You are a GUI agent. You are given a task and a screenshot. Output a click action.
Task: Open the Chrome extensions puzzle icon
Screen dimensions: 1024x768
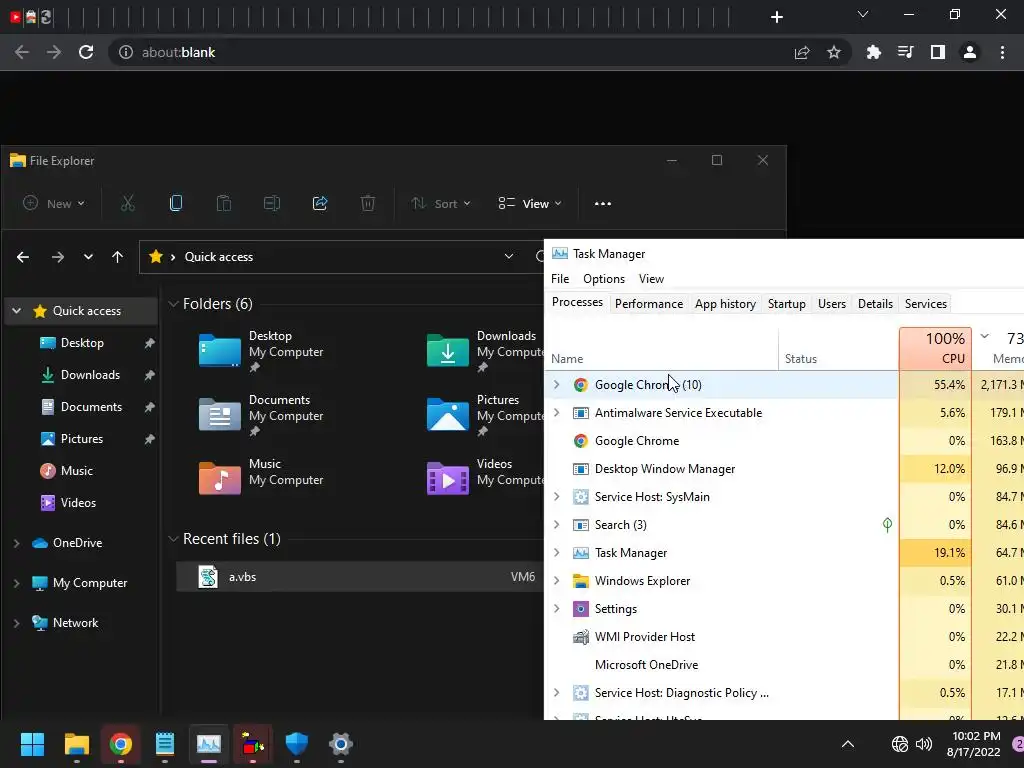[x=874, y=52]
